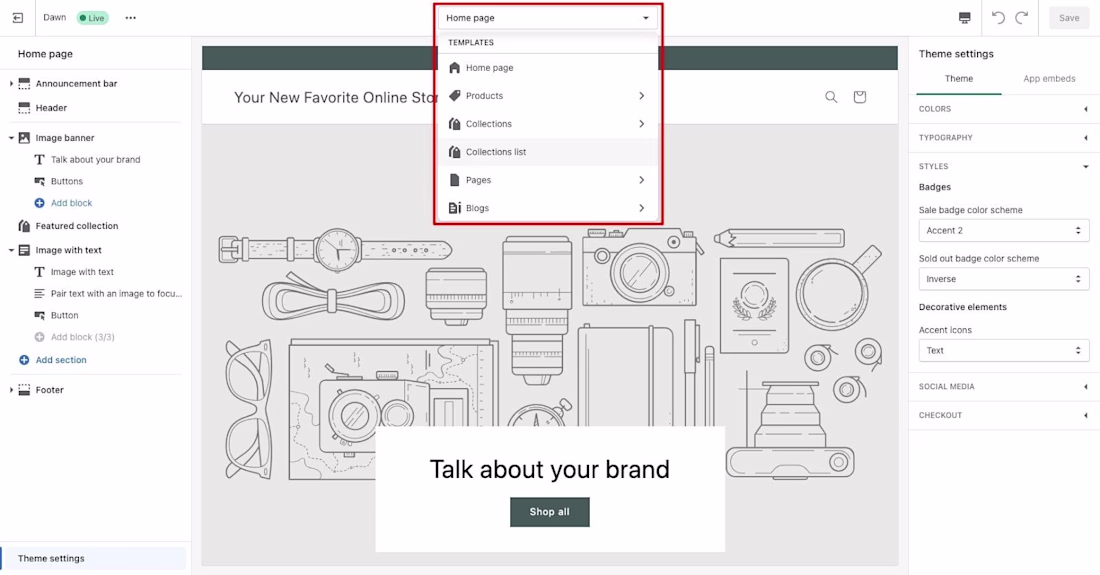Click the tag icon next to Products

click(x=455, y=95)
